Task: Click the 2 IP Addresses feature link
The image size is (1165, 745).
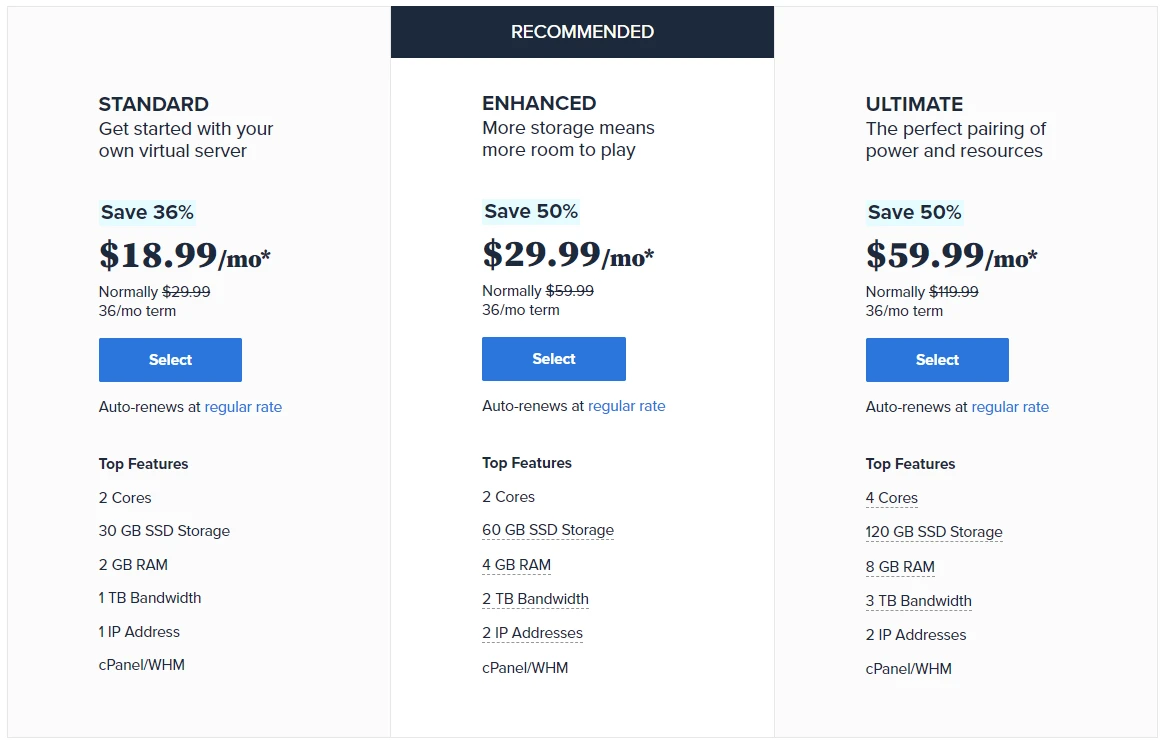Action: click(532, 632)
